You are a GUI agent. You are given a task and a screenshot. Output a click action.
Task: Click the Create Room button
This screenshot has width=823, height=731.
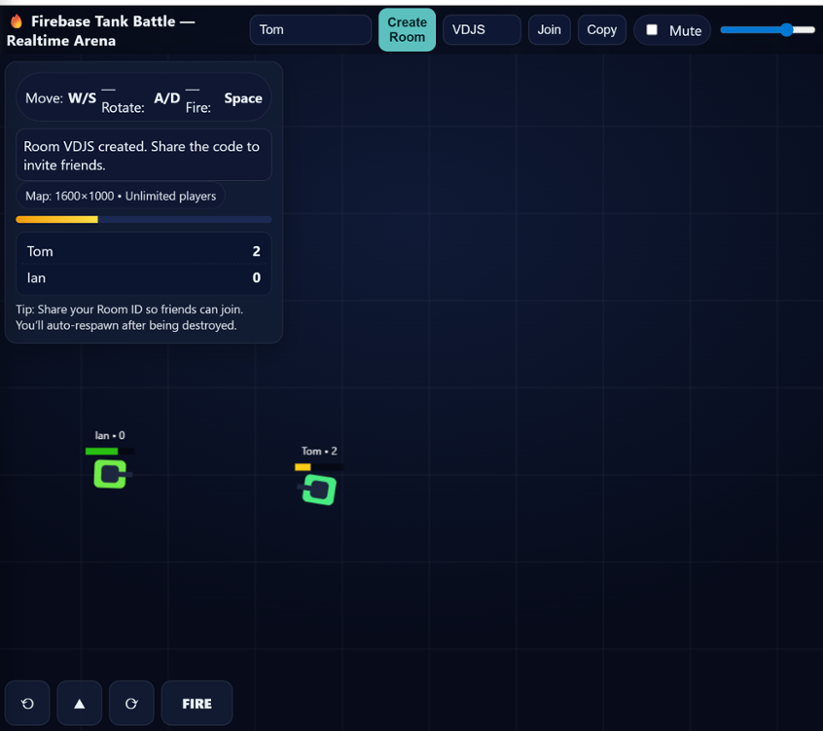(406, 29)
